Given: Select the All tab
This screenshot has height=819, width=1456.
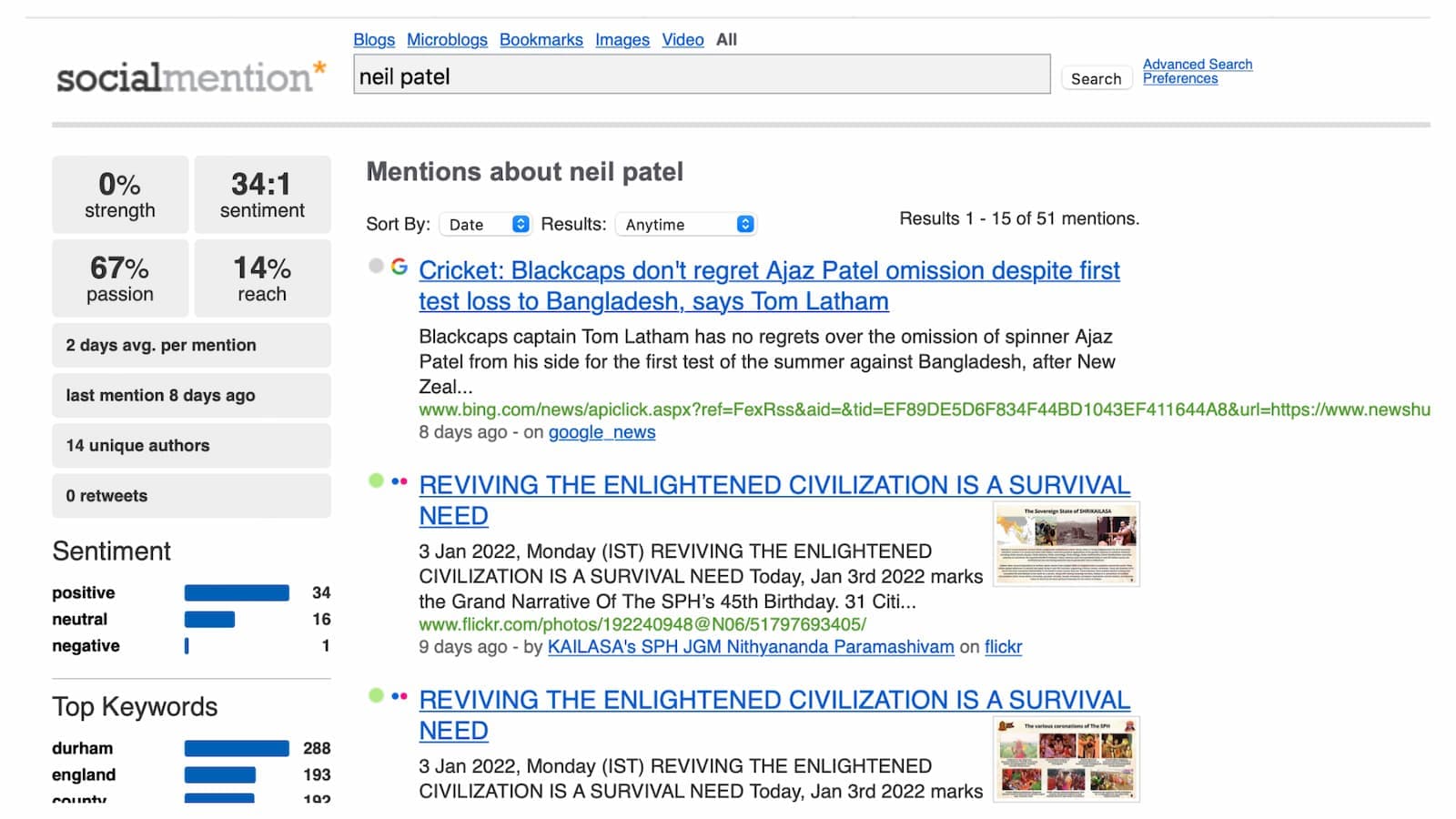Looking at the screenshot, I should [726, 39].
